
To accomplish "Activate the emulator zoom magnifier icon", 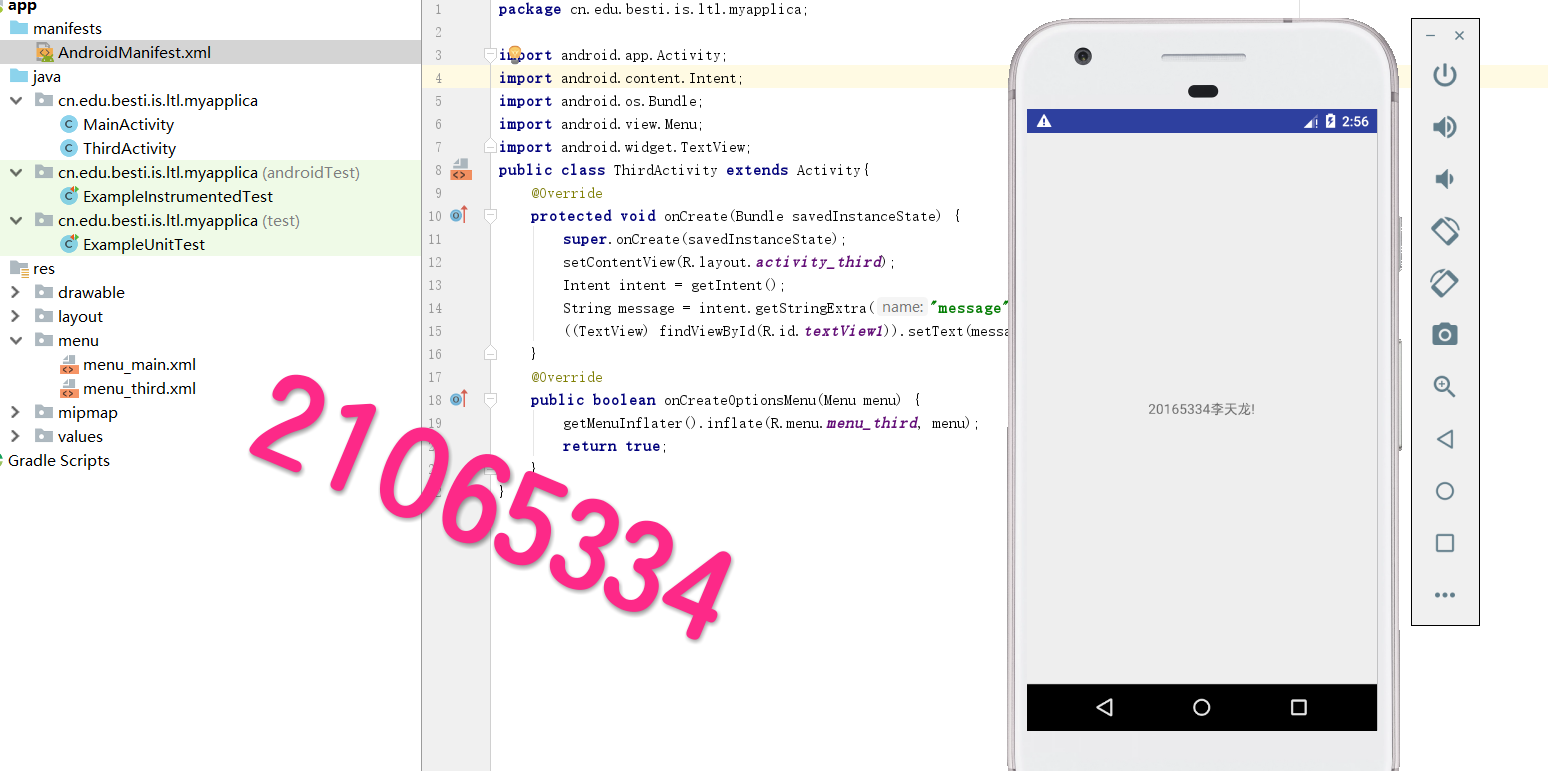I will pyautogui.click(x=1444, y=386).
